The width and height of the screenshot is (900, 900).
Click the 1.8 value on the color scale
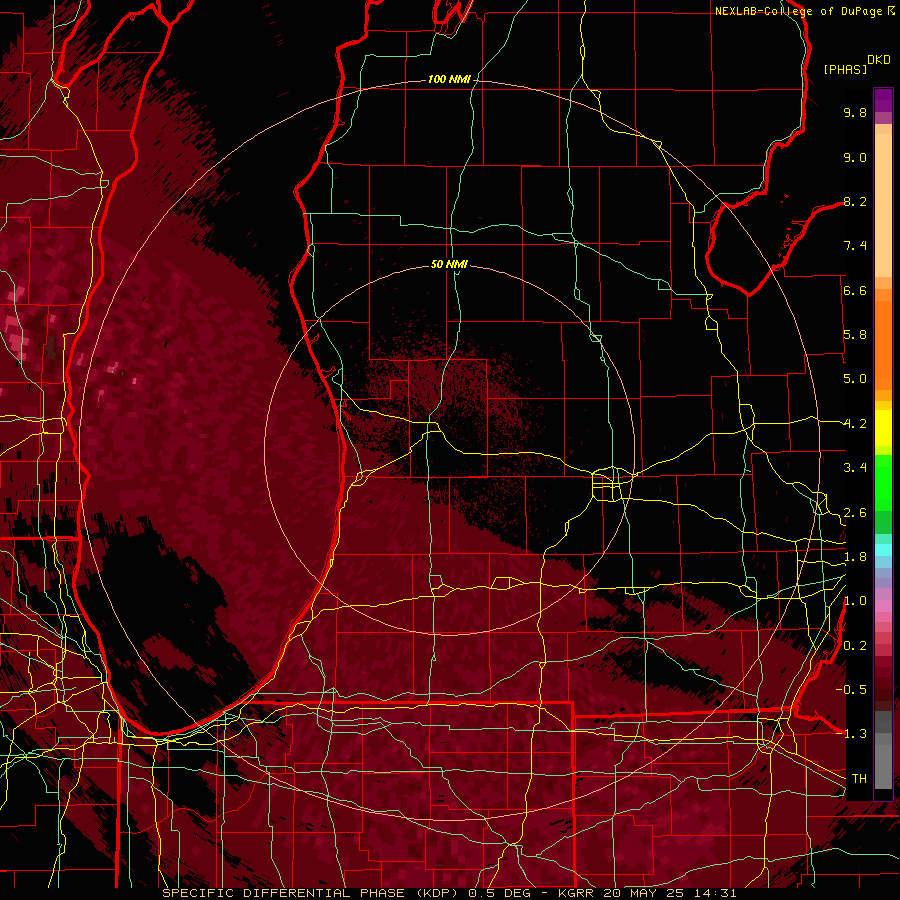click(855, 557)
